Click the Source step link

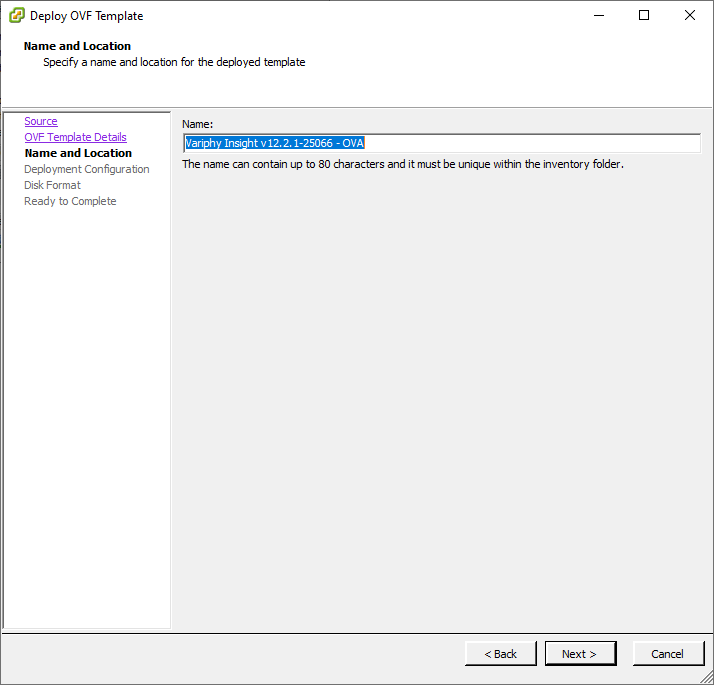click(x=41, y=121)
